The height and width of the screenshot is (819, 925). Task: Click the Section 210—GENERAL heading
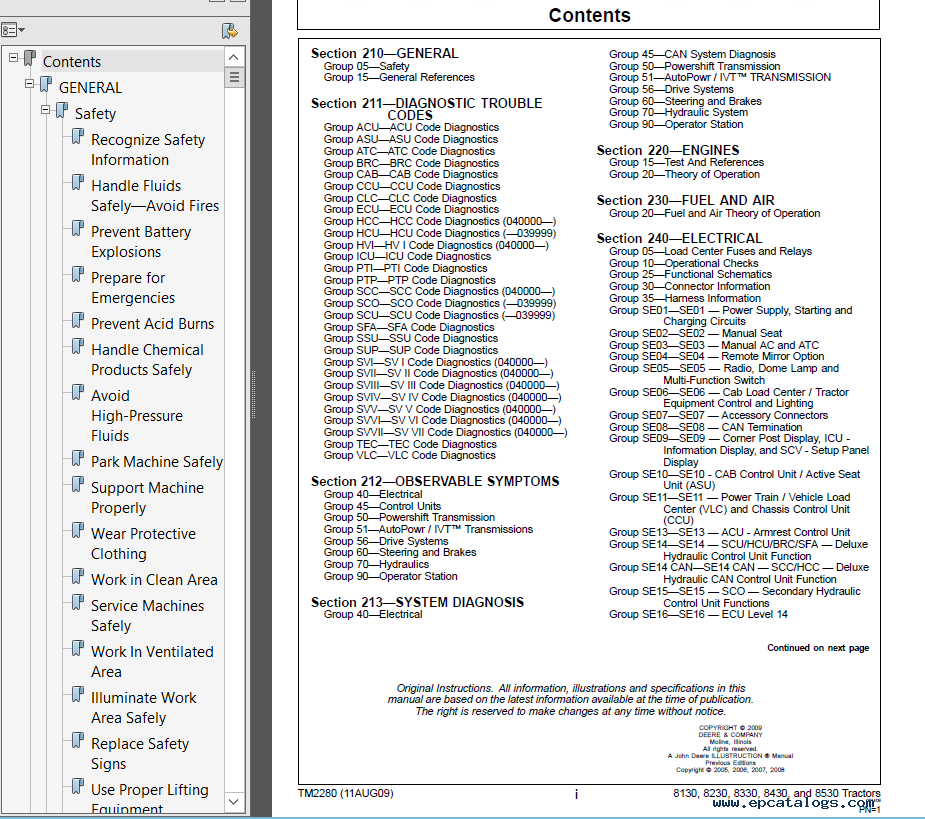click(385, 54)
